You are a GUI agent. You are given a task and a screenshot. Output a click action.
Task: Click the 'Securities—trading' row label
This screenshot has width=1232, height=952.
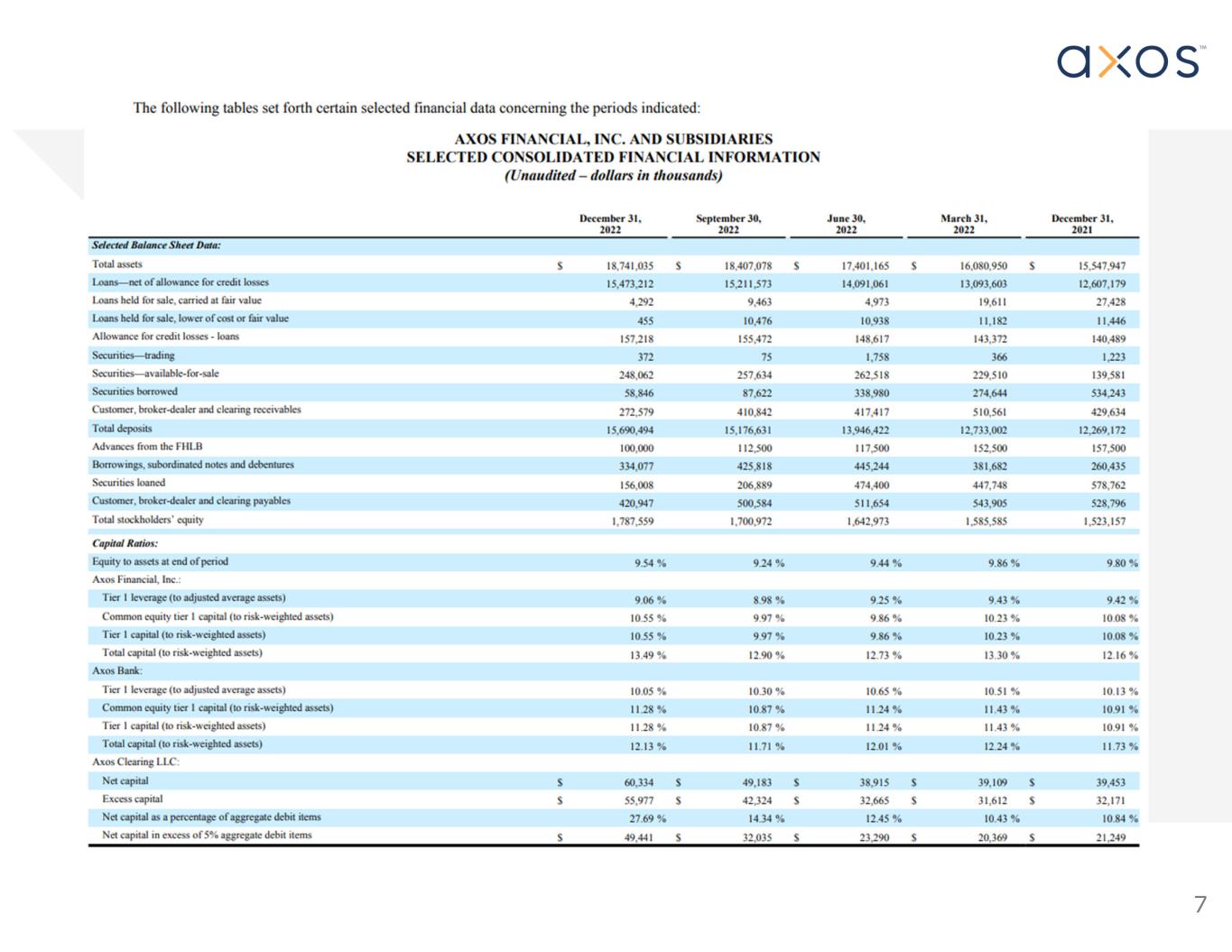click(x=134, y=356)
